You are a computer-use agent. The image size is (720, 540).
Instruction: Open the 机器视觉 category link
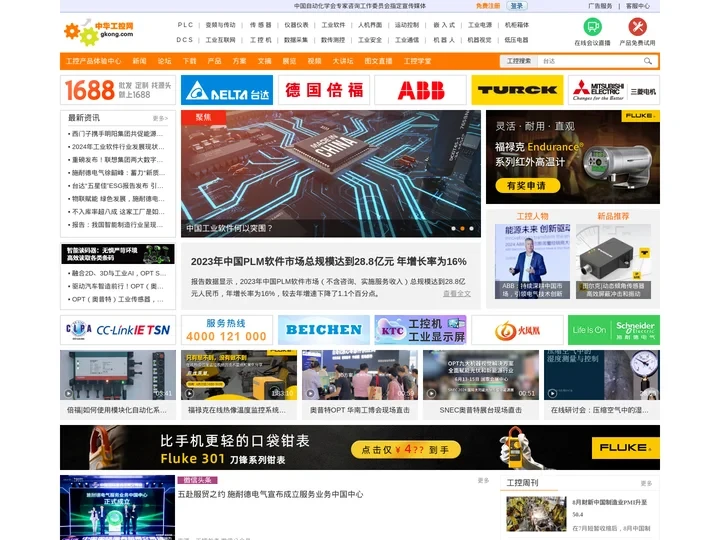coord(479,40)
